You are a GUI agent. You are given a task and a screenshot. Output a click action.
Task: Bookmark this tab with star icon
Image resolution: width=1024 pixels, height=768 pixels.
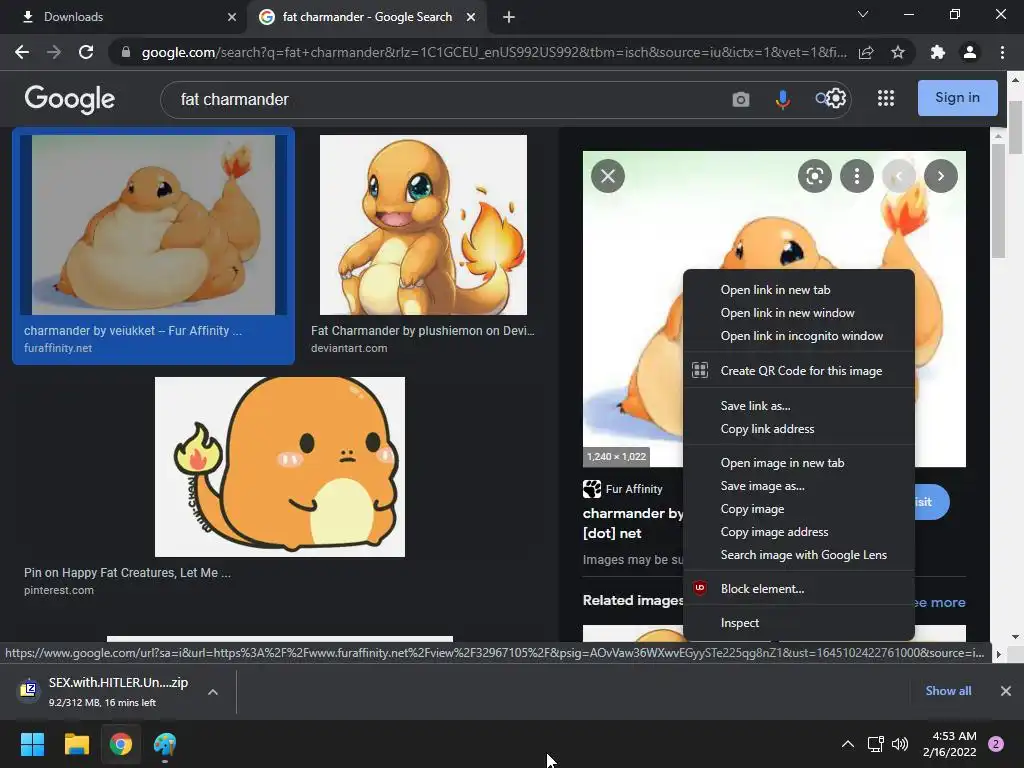(898, 52)
